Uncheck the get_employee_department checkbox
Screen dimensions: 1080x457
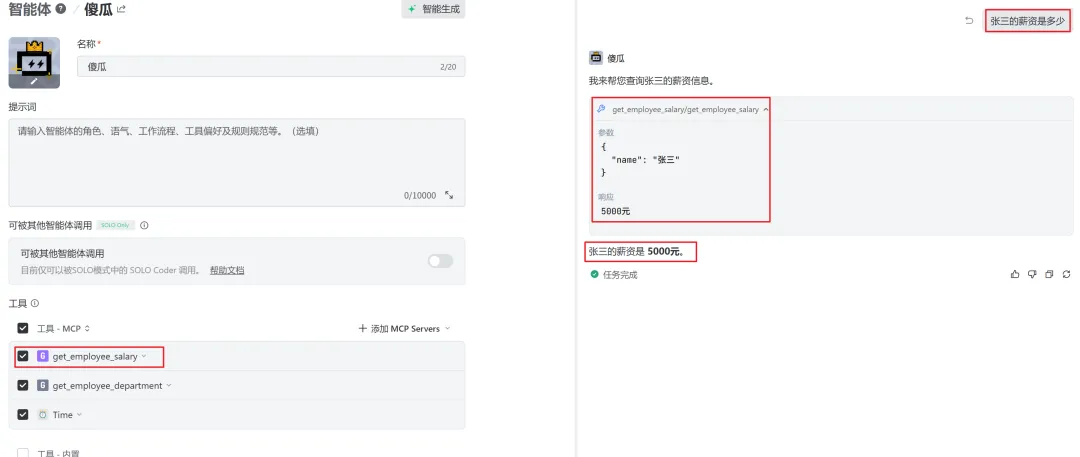pyautogui.click(x=23, y=385)
